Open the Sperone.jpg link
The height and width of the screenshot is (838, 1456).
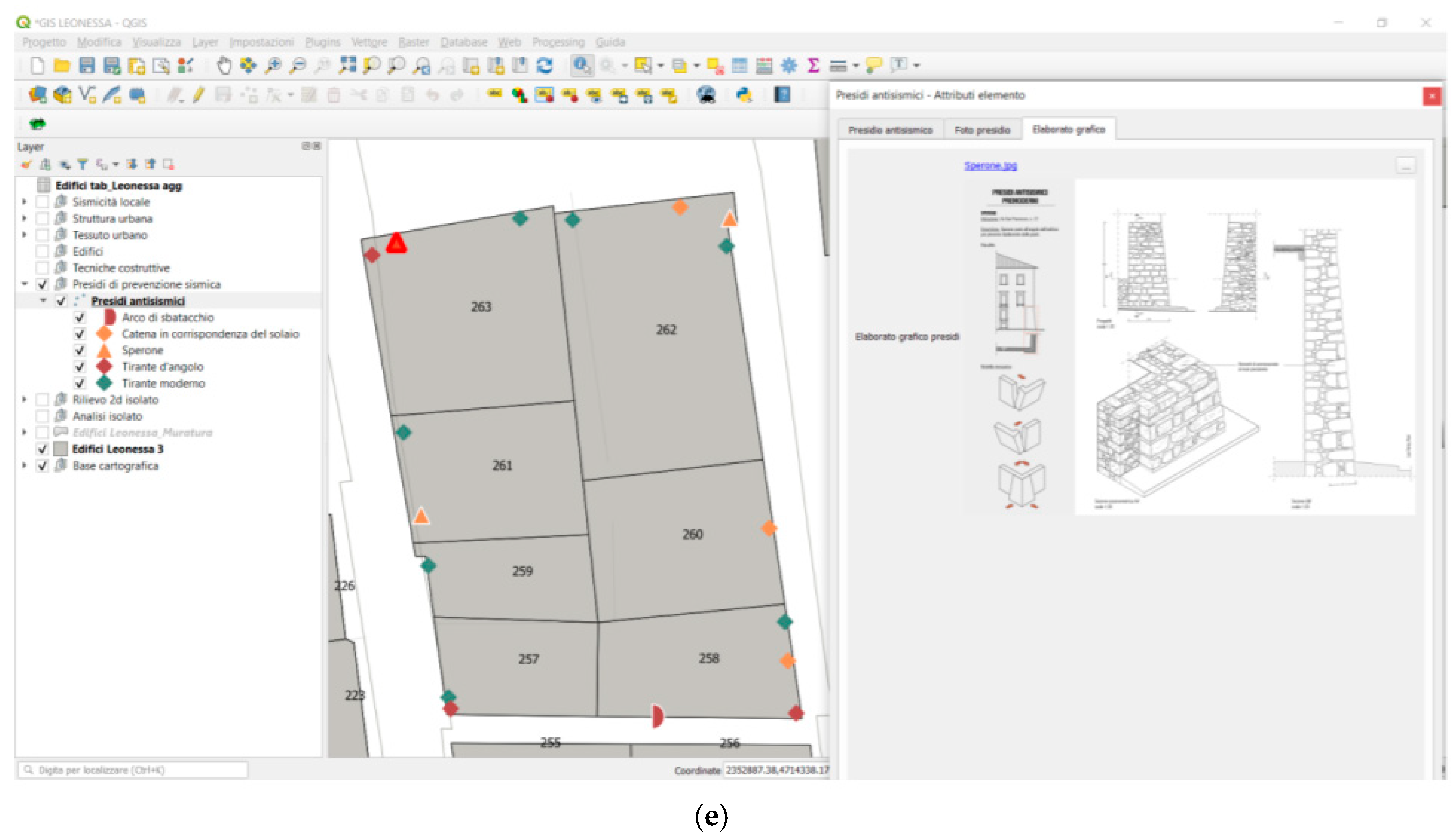[x=990, y=166]
